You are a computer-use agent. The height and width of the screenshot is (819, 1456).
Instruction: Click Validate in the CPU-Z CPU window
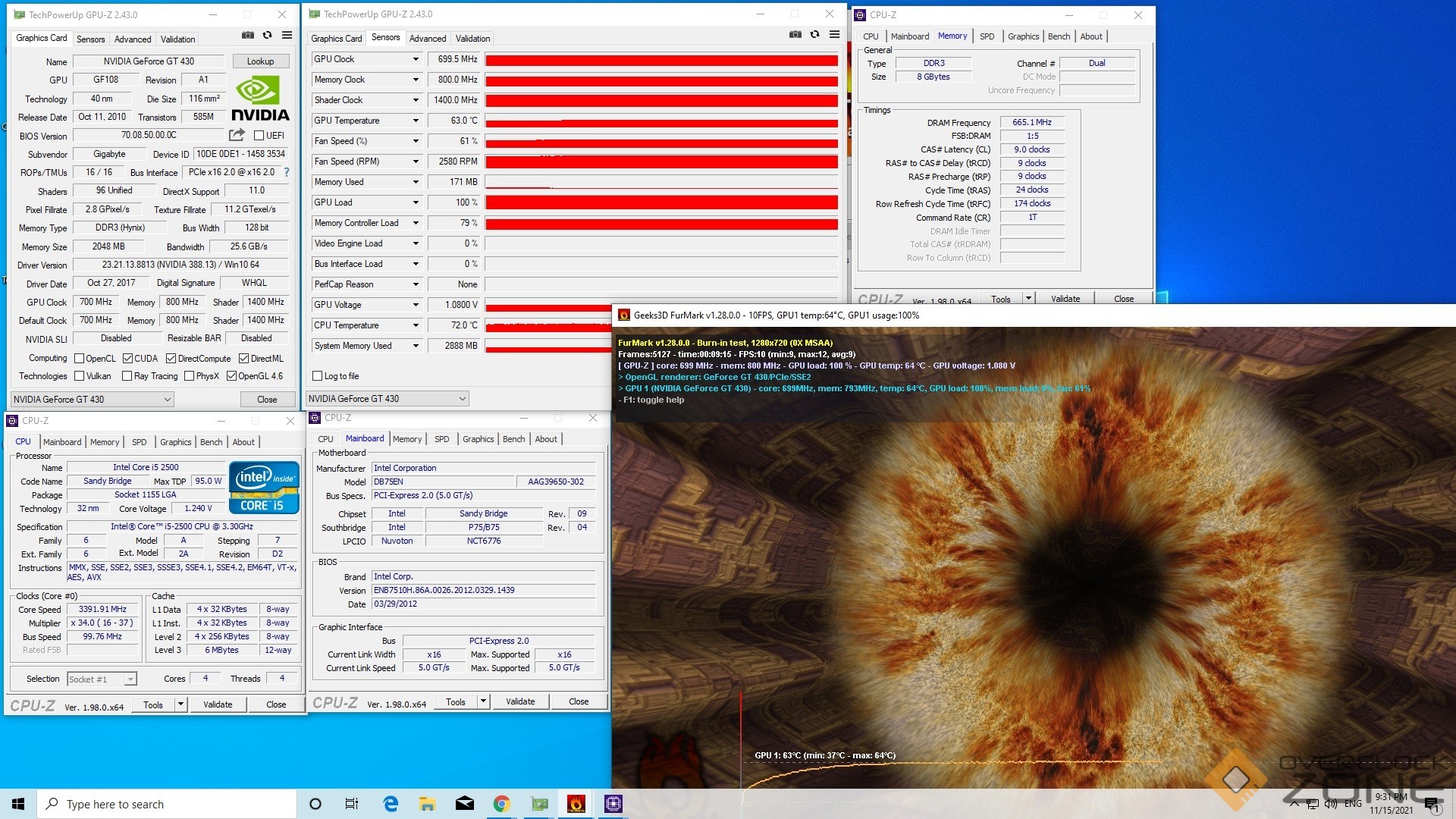click(x=218, y=704)
